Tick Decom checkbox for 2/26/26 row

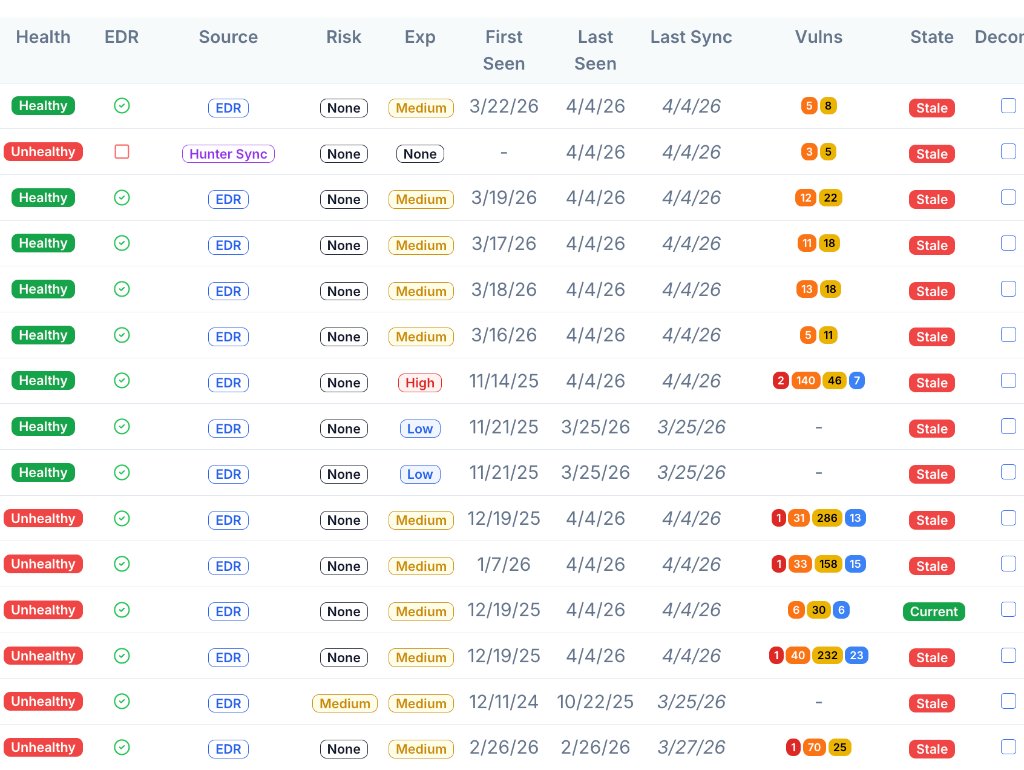click(1008, 746)
